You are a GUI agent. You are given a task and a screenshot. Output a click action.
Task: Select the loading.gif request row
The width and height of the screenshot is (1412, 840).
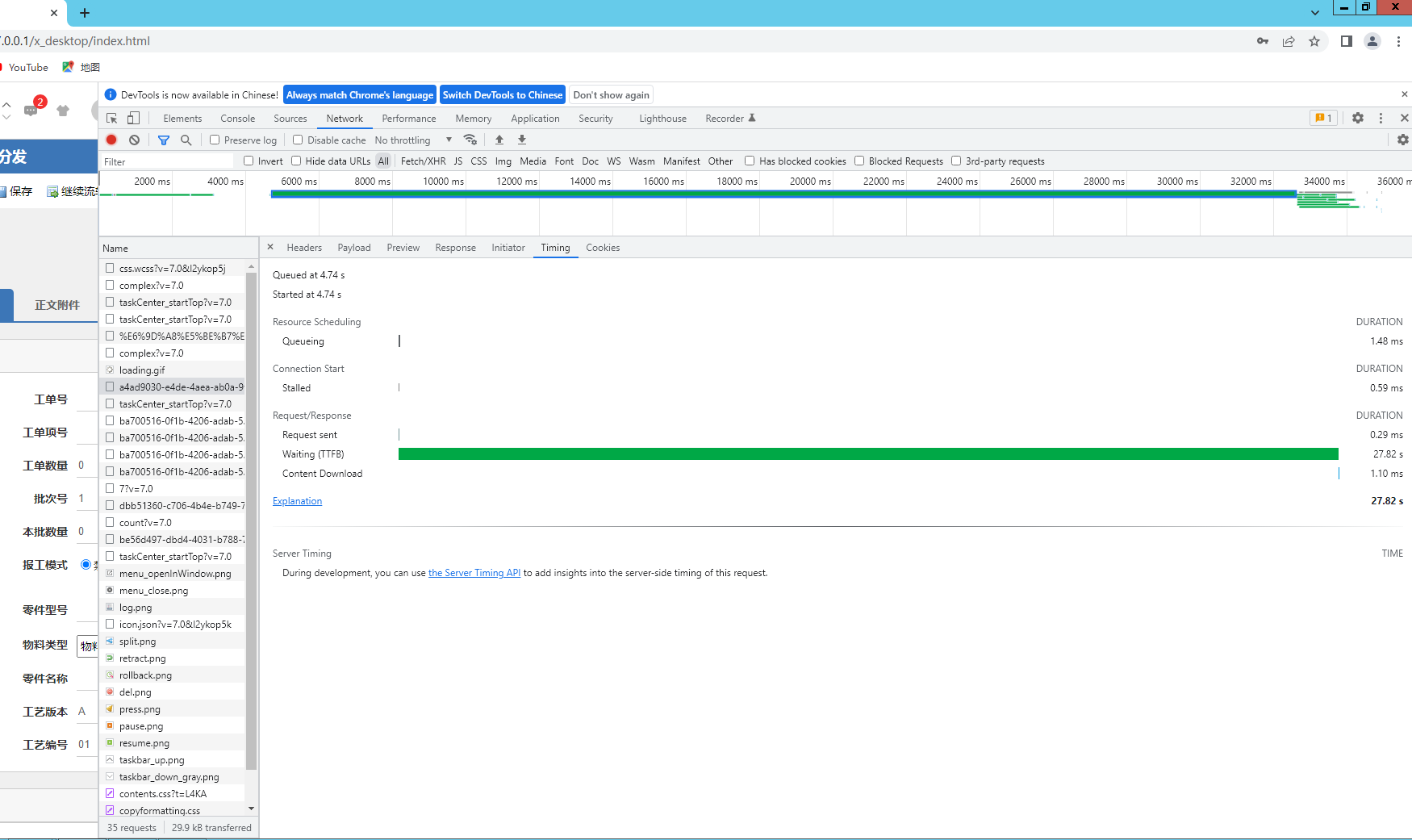click(173, 370)
